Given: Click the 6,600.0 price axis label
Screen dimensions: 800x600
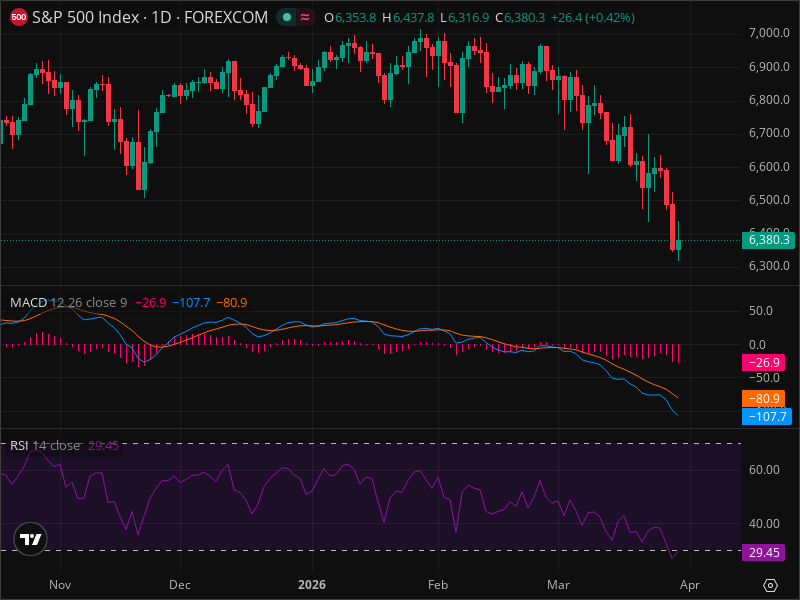Looking at the screenshot, I should pyautogui.click(x=769, y=167).
